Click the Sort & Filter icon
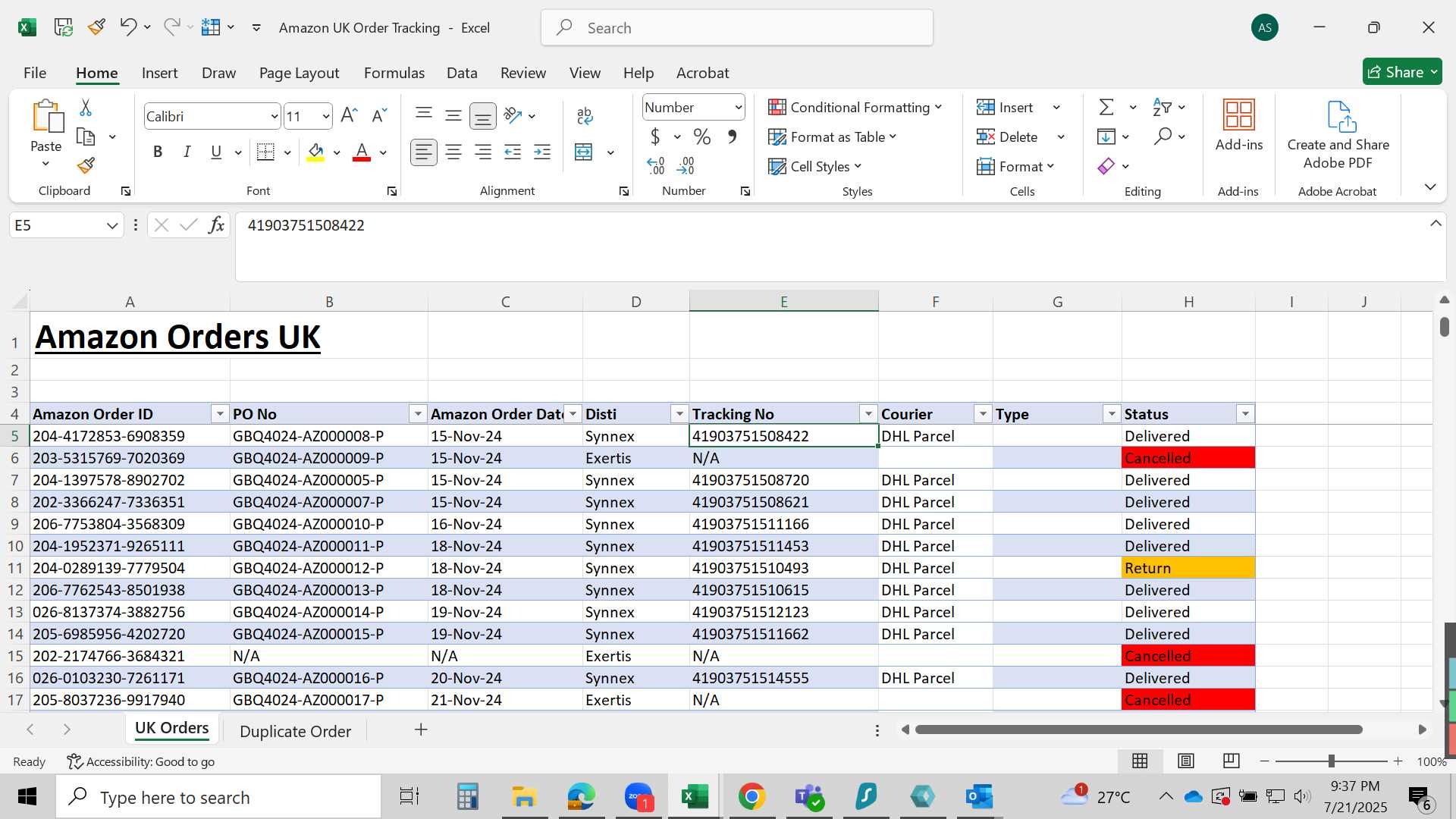The width and height of the screenshot is (1456, 819). [x=1162, y=107]
